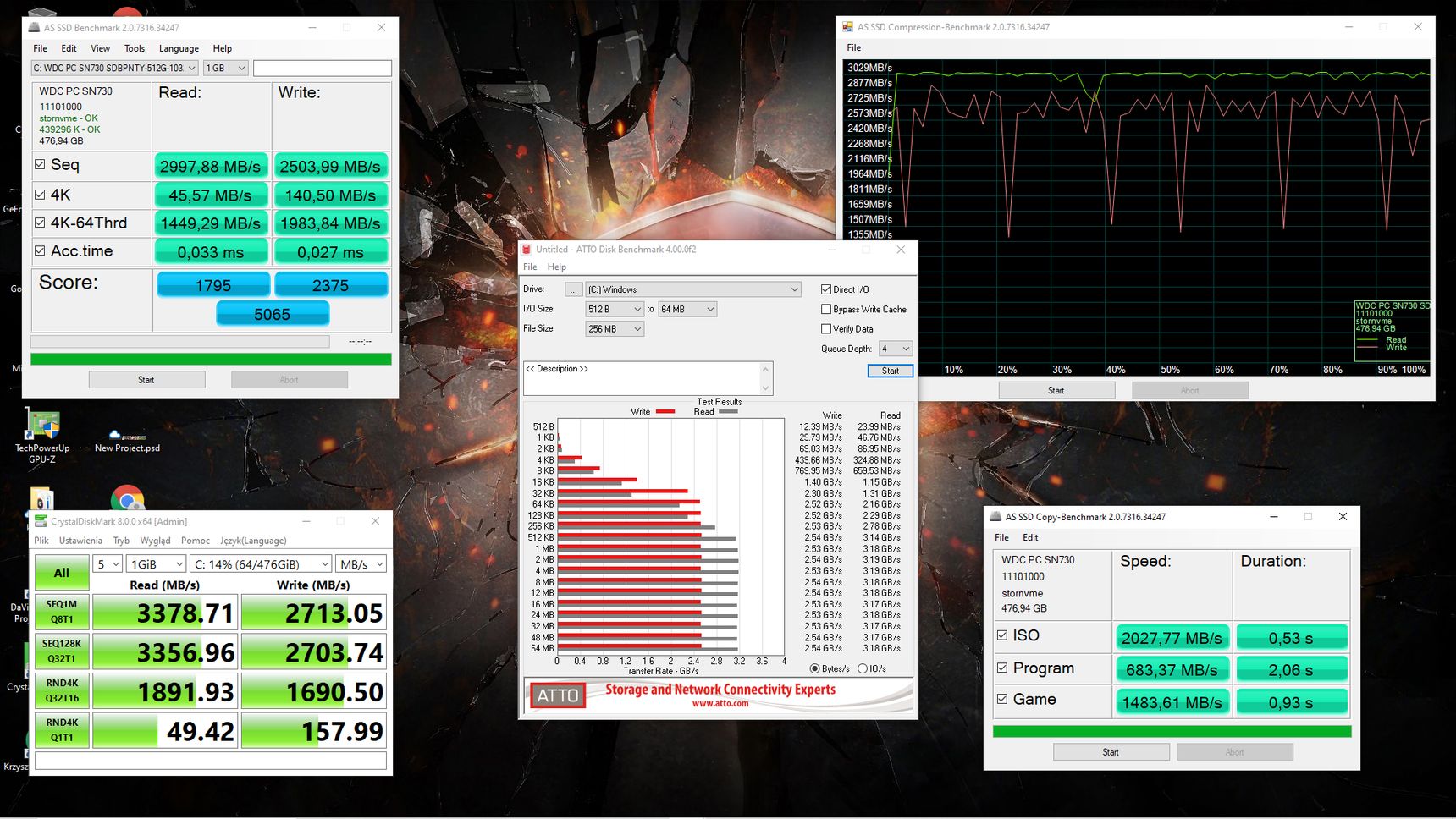
Task: Open the Tools menu in AS SSD
Action: click(x=135, y=48)
